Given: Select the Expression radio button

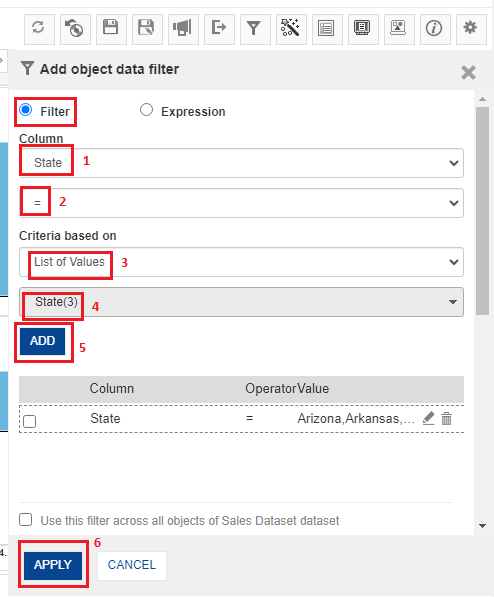Looking at the screenshot, I should (146, 110).
